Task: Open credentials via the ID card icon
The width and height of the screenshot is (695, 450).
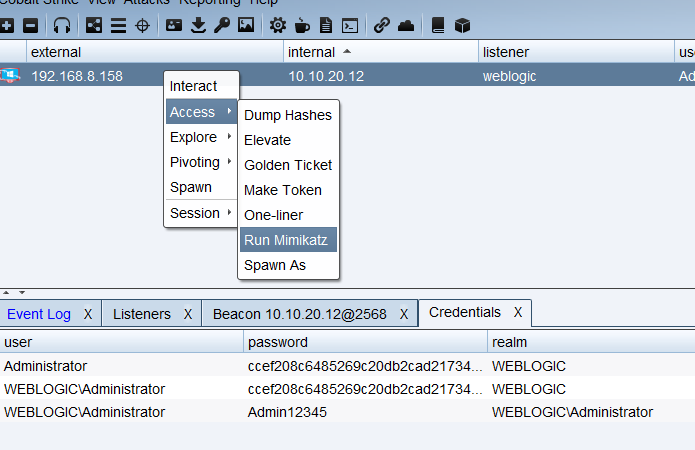Action: (x=174, y=25)
